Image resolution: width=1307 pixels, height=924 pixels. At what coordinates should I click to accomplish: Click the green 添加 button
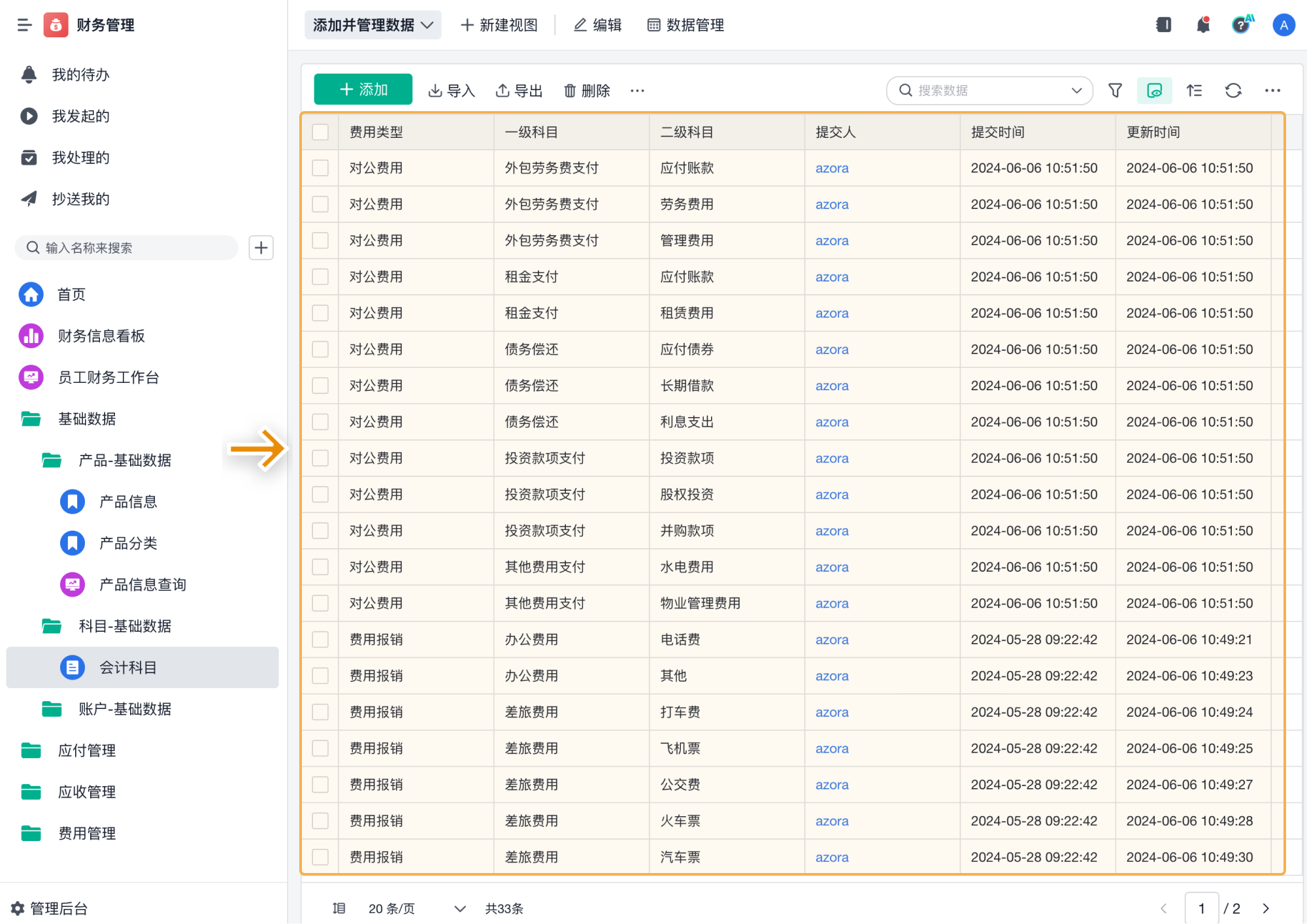click(x=363, y=90)
